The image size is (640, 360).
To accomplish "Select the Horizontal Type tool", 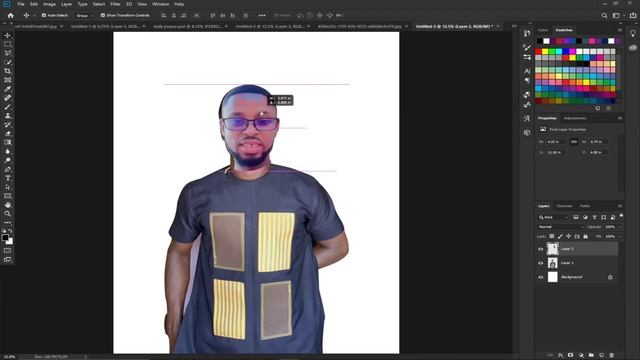I will coord(7,178).
